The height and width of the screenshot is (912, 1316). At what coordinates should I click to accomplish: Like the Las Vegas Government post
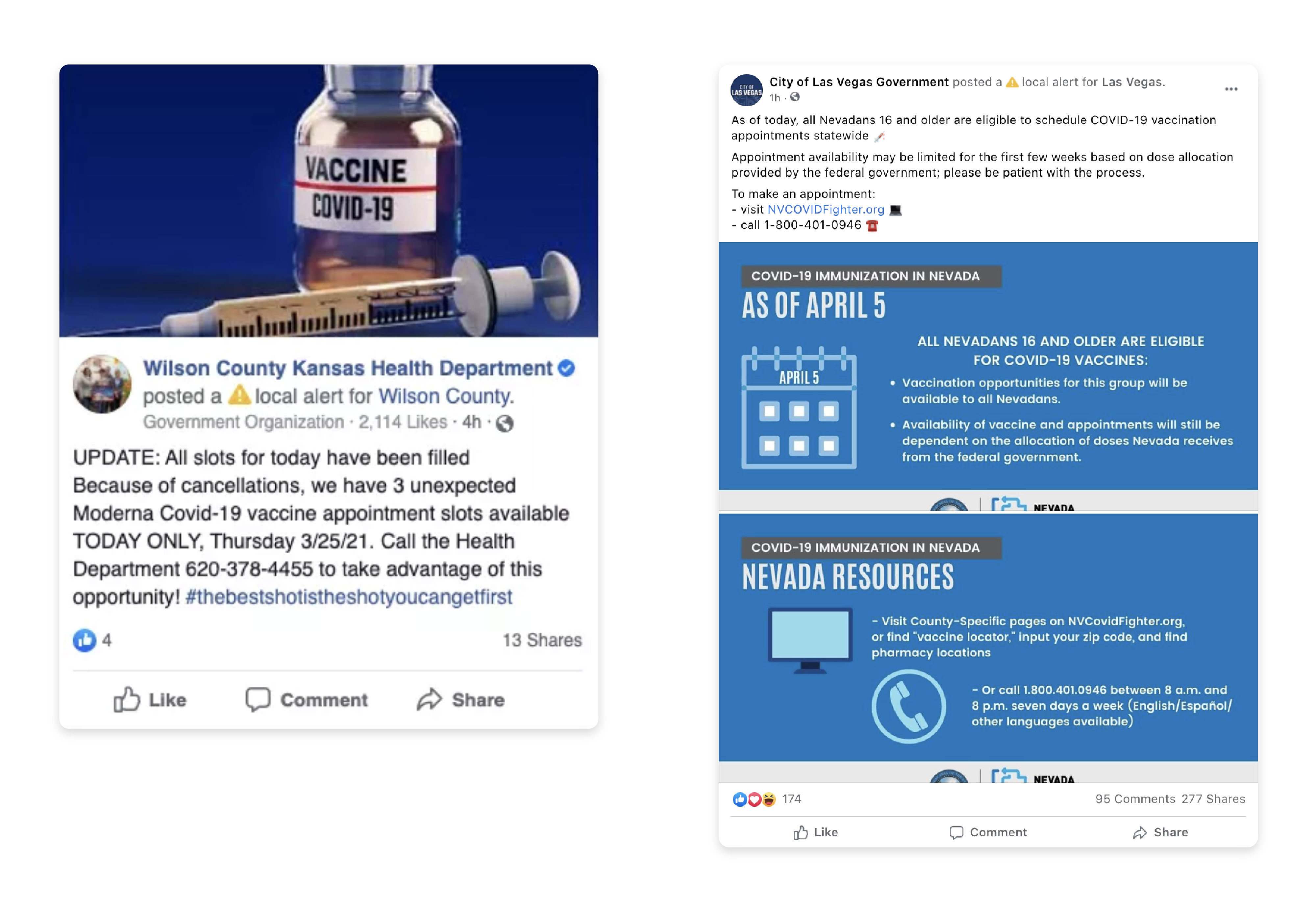815,832
